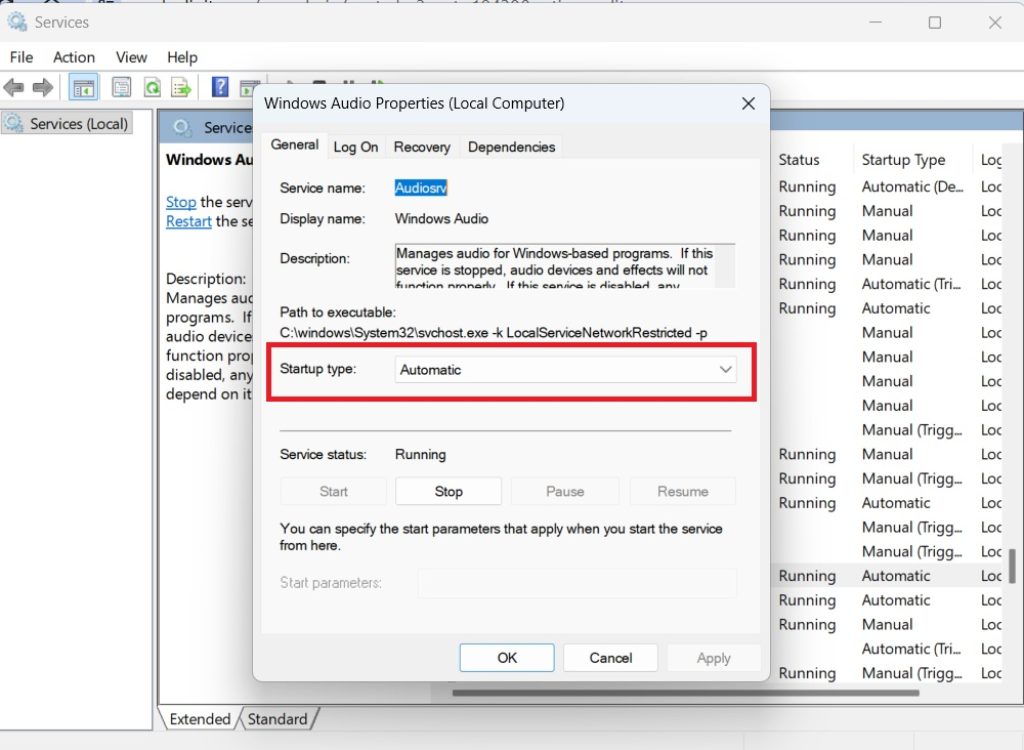The image size is (1024, 750).
Task: Click the Audiosrv service name field
Action: (421, 188)
